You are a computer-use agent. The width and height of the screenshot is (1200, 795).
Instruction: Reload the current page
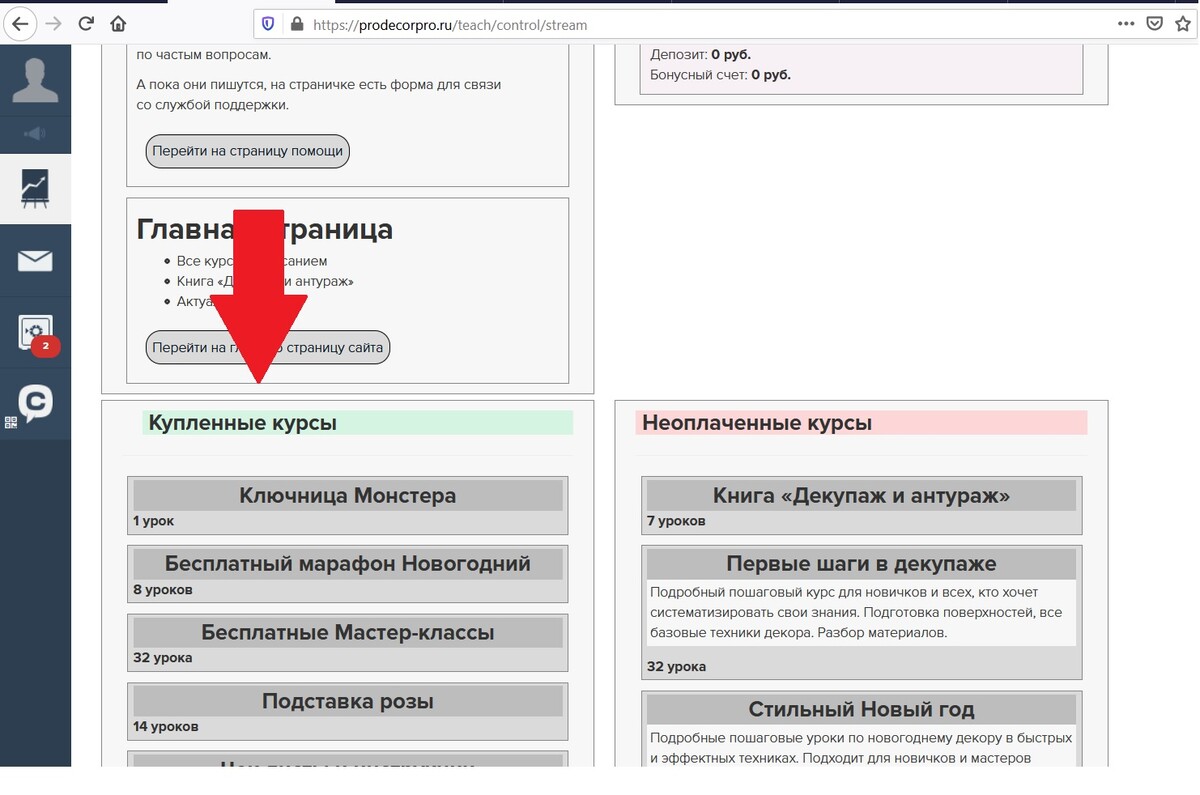tap(86, 24)
